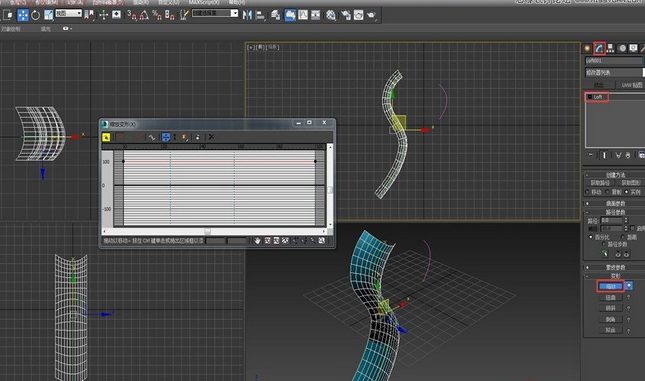This screenshot has width=645, height=381.
Task: Open Render Setup icon
Action: coord(346,15)
